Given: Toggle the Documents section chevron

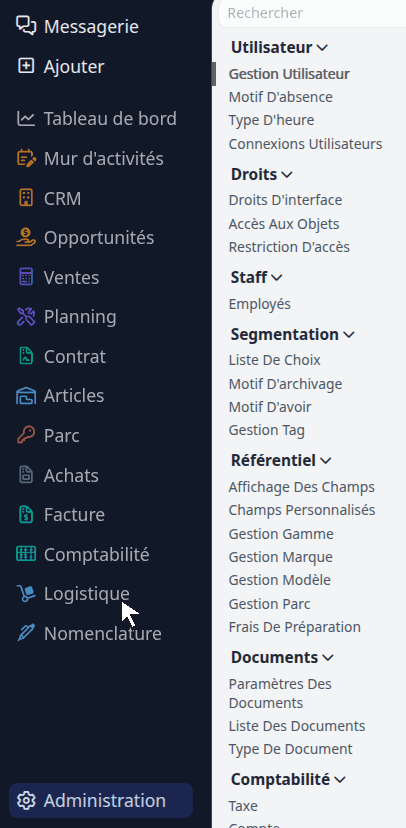Looking at the screenshot, I should tap(328, 657).
